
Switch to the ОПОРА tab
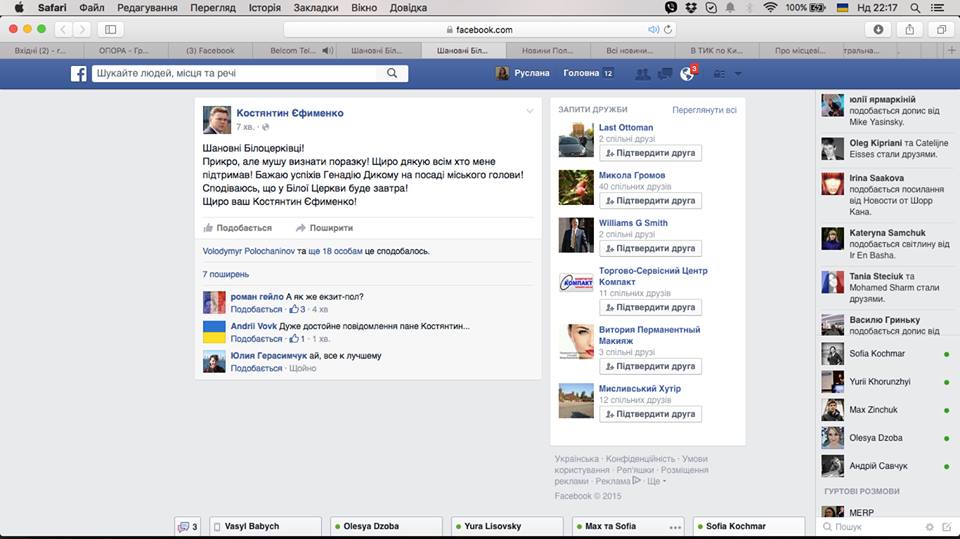(124, 50)
